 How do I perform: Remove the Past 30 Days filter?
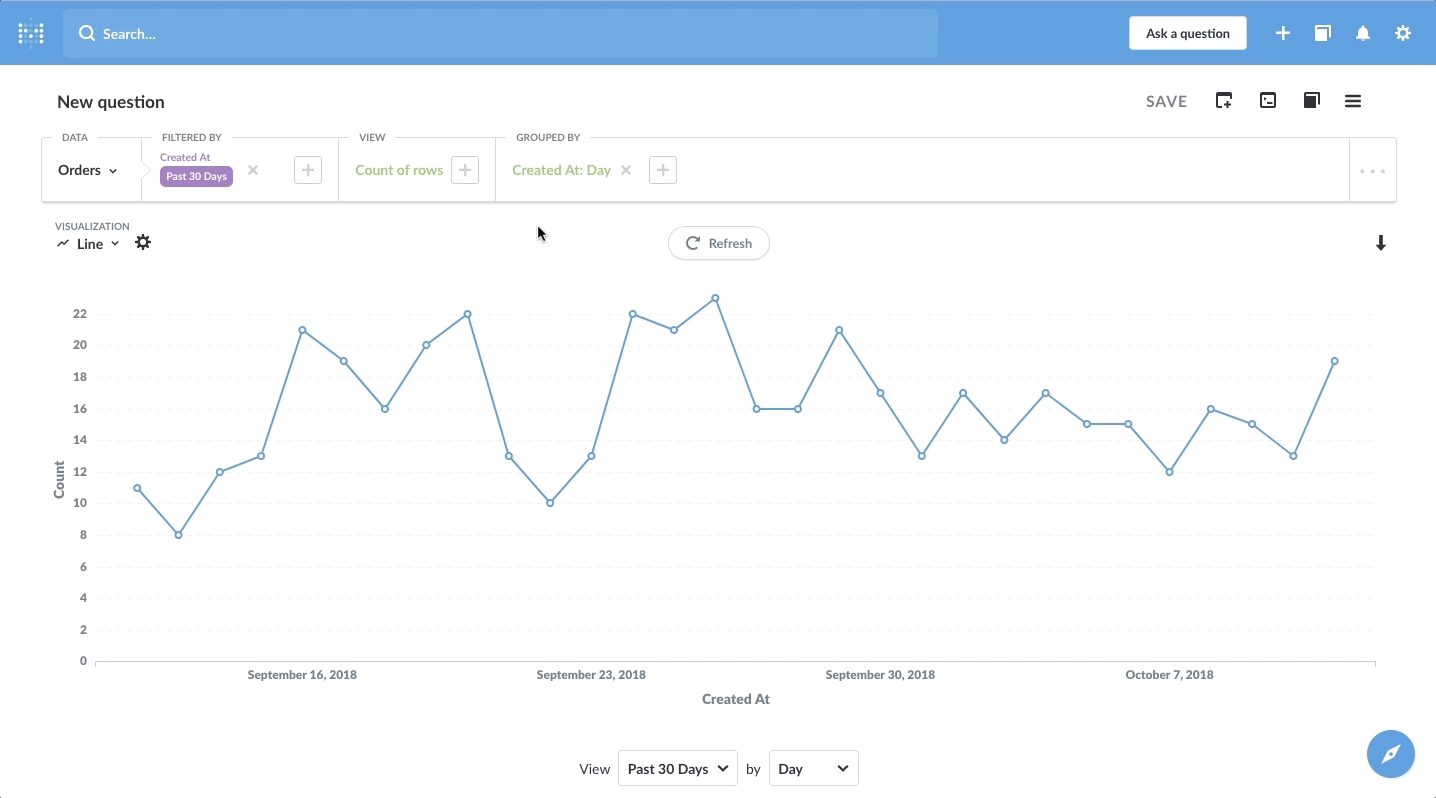pos(253,170)
